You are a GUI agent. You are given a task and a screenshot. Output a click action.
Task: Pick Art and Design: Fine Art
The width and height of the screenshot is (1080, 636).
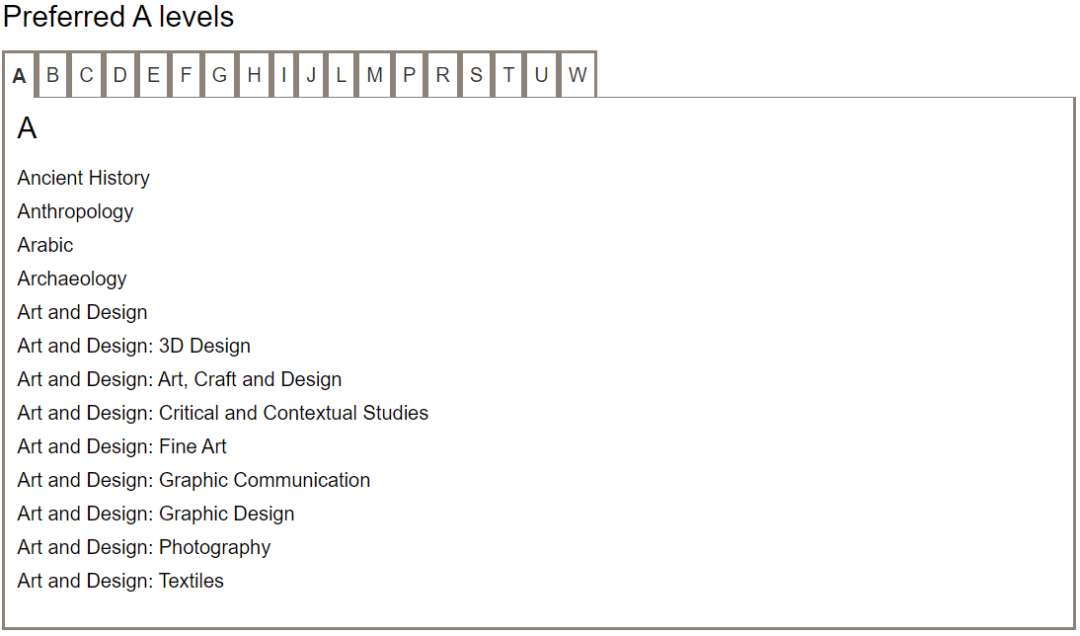click(x=122, y=447)
